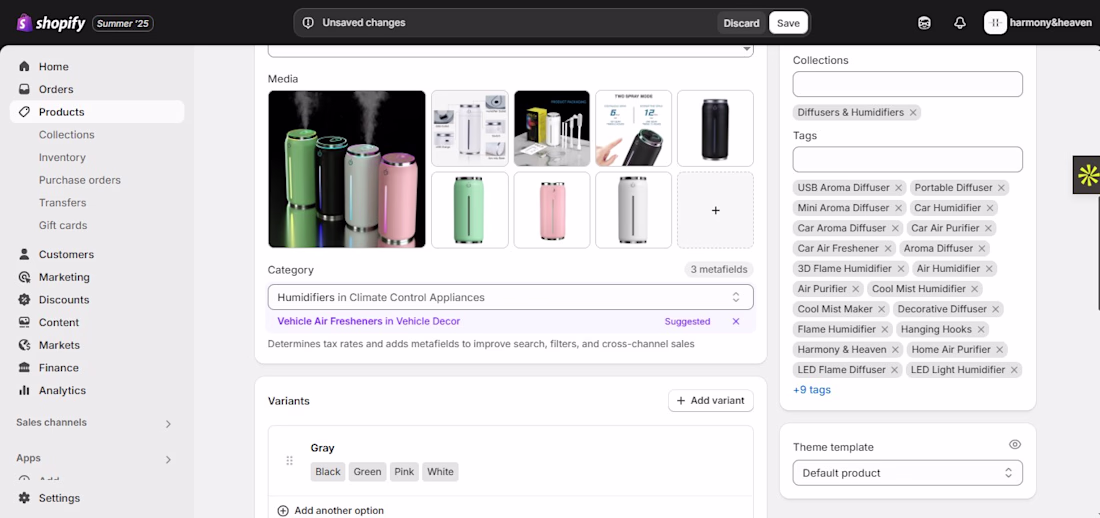
Task: Open Content section
Action: 59,322
